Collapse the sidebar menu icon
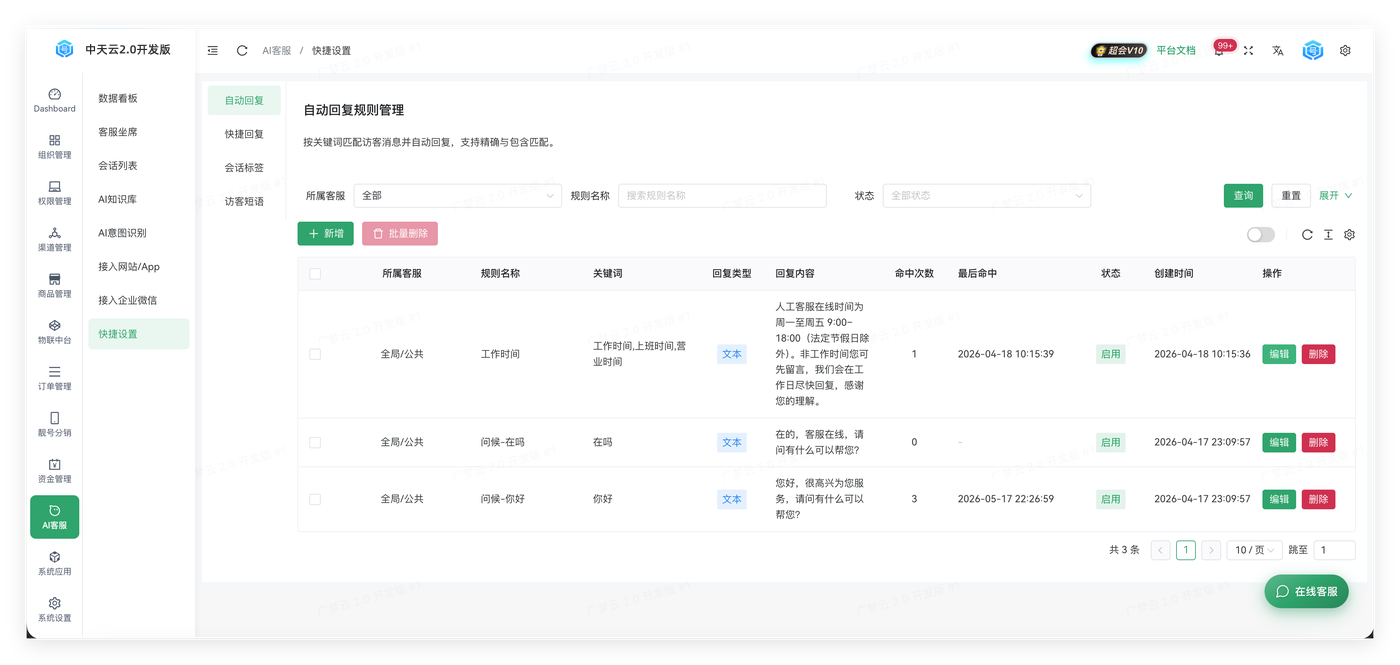 tap(213, 50)
